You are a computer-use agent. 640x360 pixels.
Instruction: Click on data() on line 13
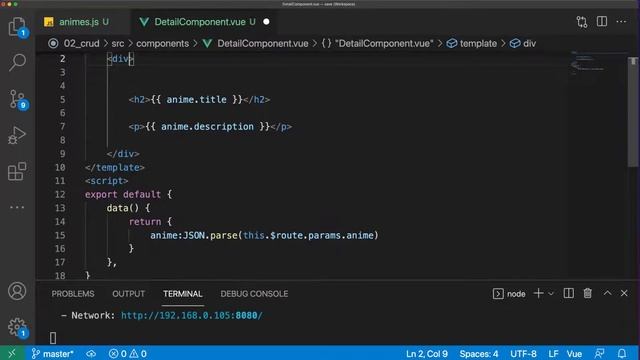pyautogui.click(x=123, y=208)
